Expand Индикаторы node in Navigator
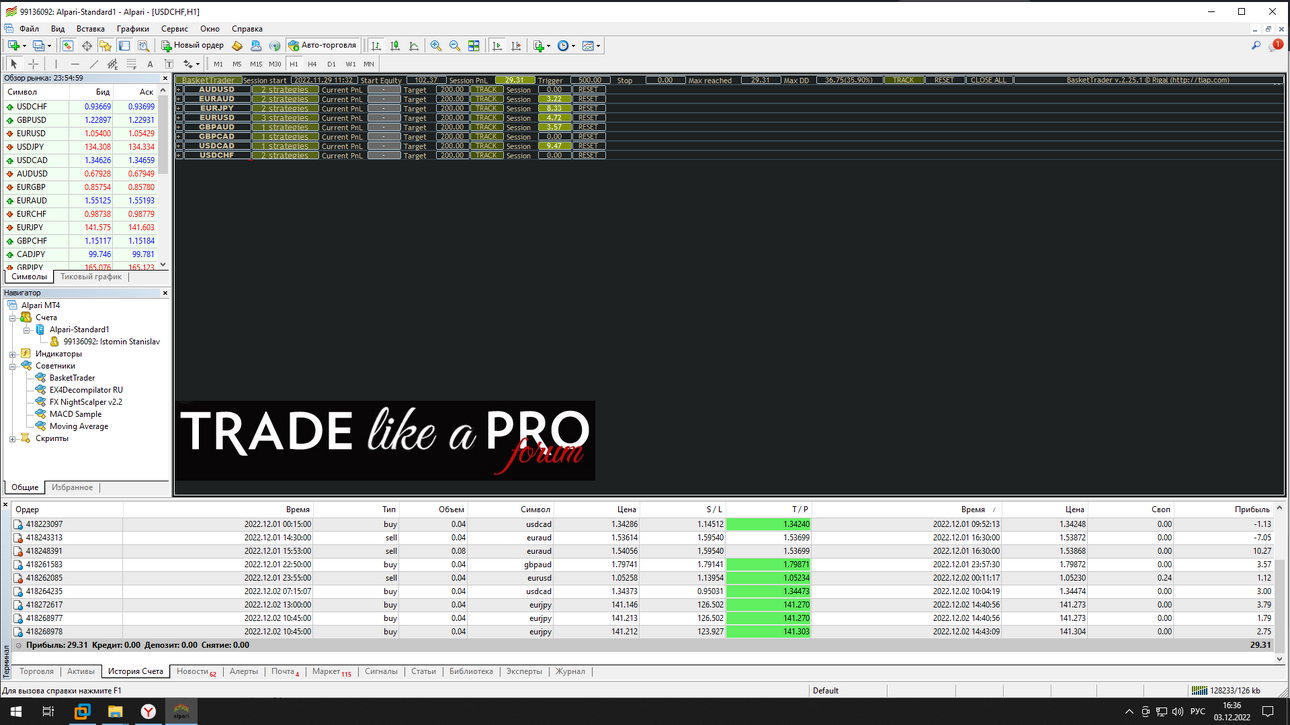1290x725 pixels. pyautogui.click(x=12, y=354)
